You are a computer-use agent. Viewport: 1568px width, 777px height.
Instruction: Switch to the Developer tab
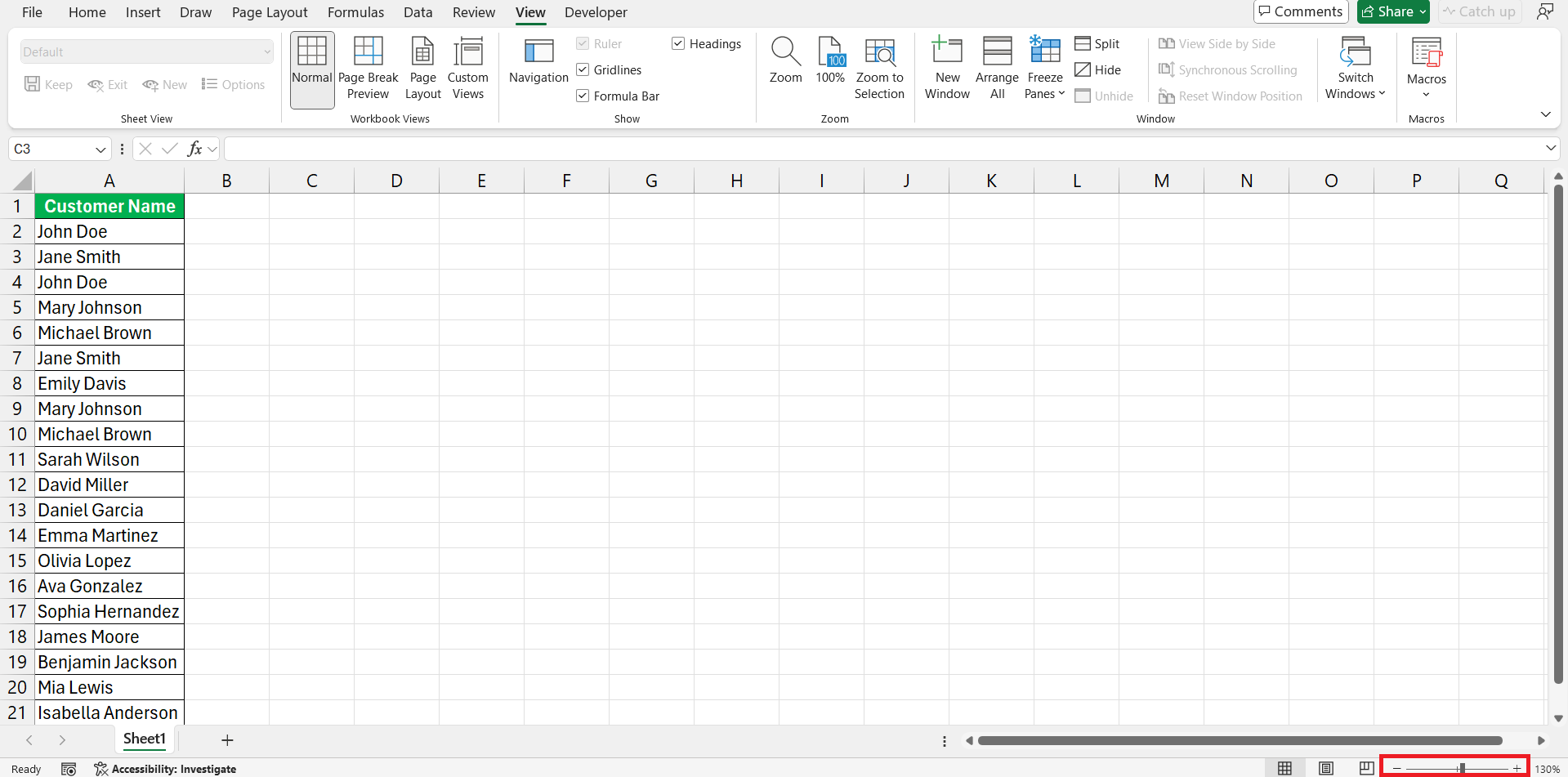pyautogui.click(x=596, y=12)
